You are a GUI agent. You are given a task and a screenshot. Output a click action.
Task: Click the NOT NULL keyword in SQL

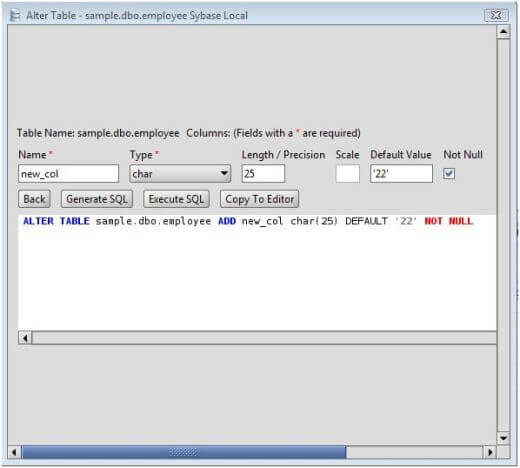[x=449, y=221]
